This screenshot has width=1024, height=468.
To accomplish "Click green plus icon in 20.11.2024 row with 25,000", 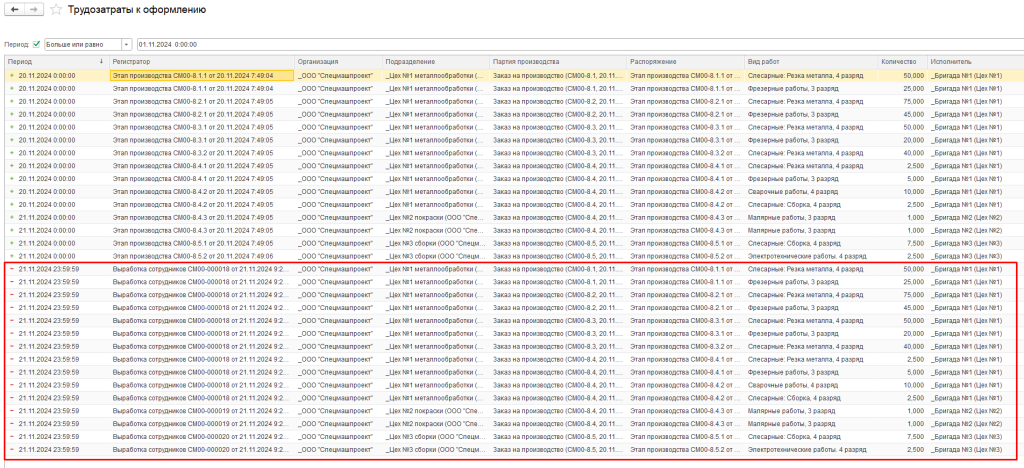I will click(x=11, y=88).
